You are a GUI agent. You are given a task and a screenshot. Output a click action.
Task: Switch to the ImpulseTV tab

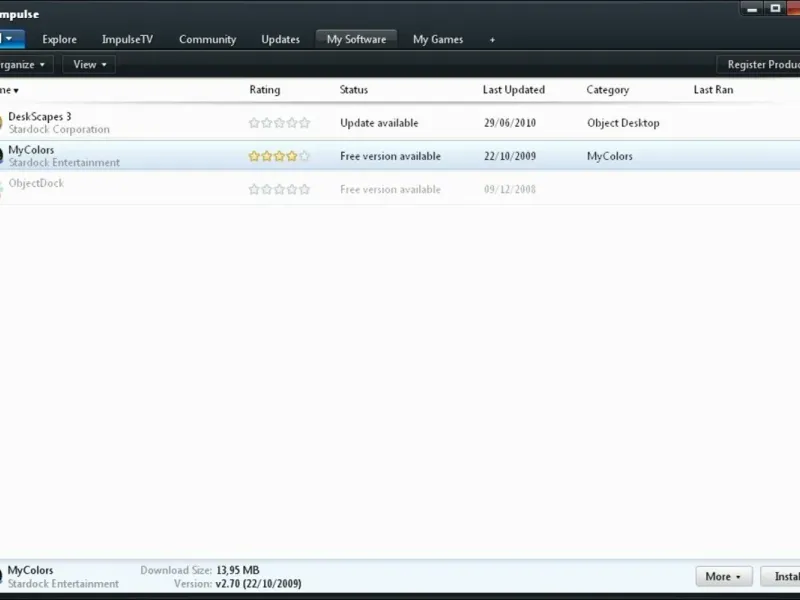coord(127,39)
